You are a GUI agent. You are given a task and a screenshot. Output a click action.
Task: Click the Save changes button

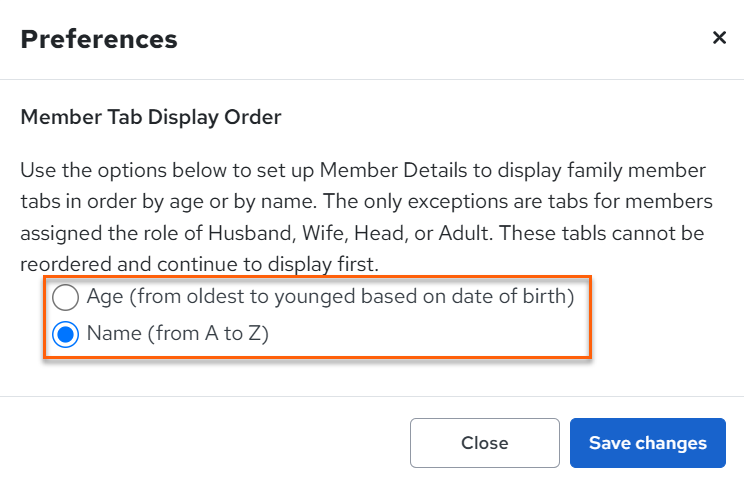(x=648, y=443)
